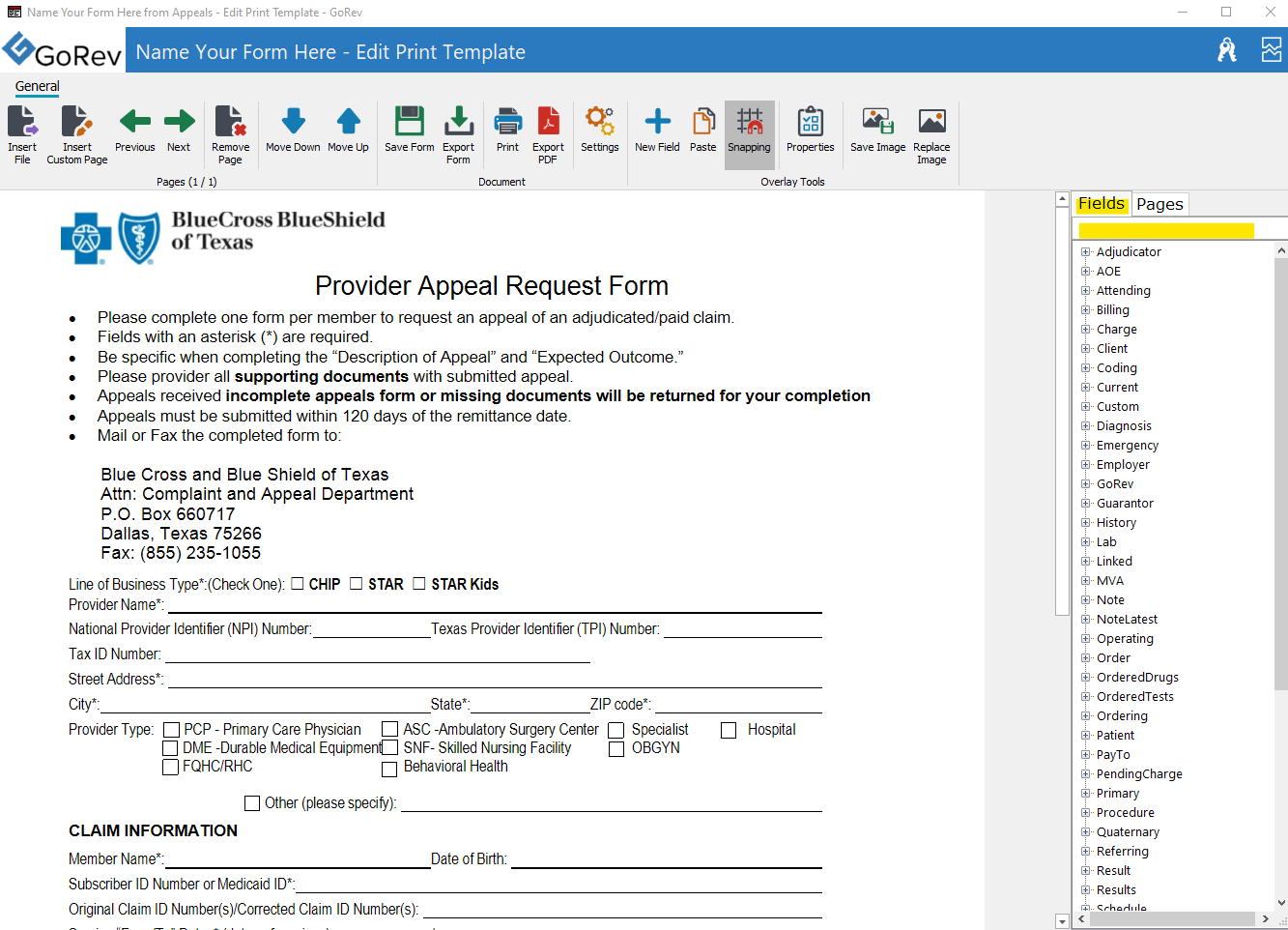Open the General ribbon tab

pyautogui.click(x=38, y=86)
